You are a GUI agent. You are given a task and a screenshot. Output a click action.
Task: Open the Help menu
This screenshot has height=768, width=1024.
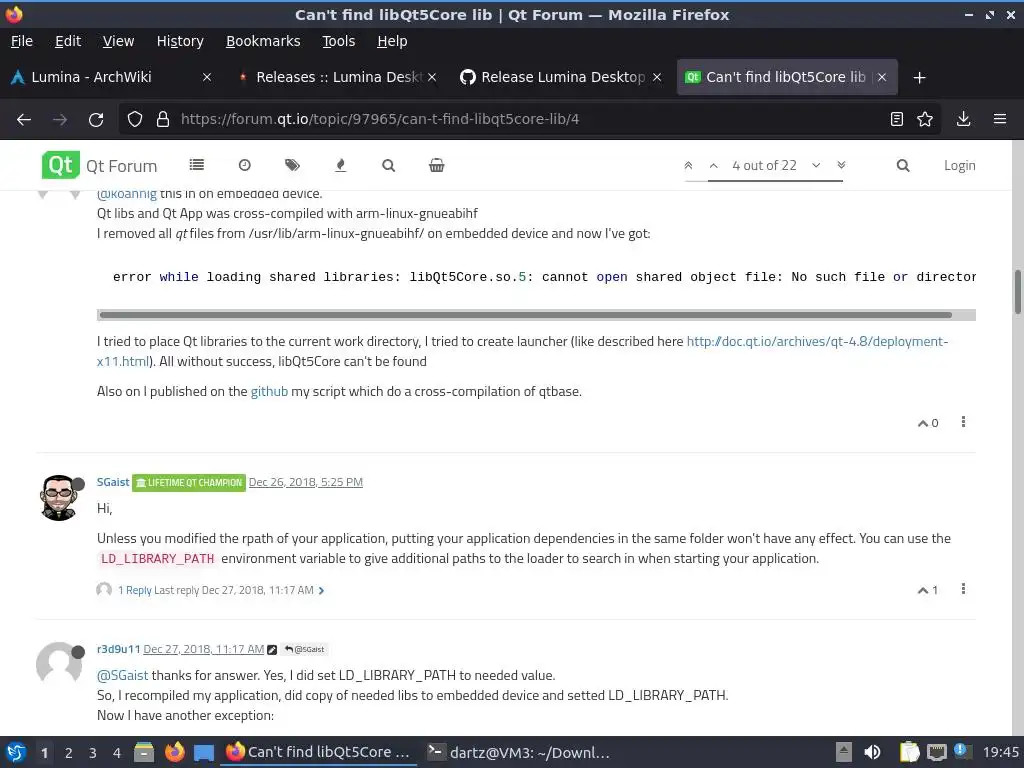pyautogui.click(x=392, y=41)
